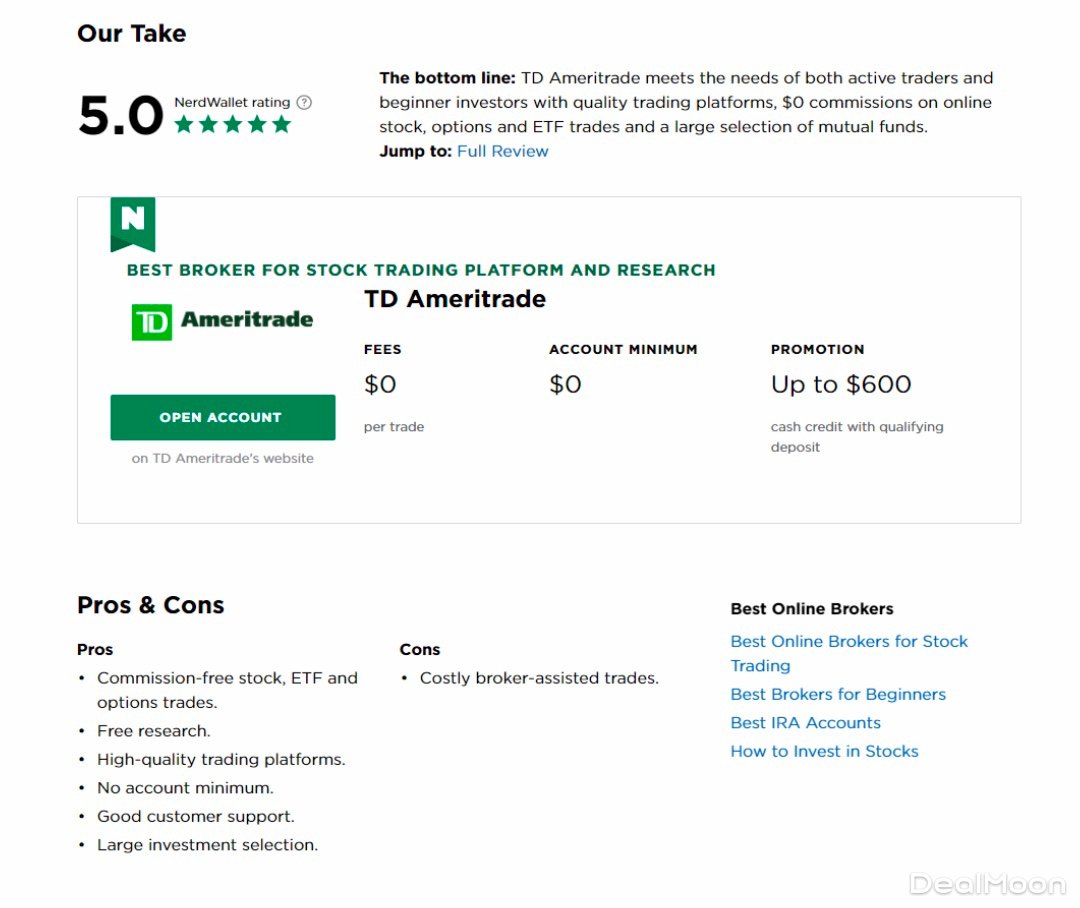Click the first green rating star
The height and width of the screenshot is (908, 1080).
(184, 124)
